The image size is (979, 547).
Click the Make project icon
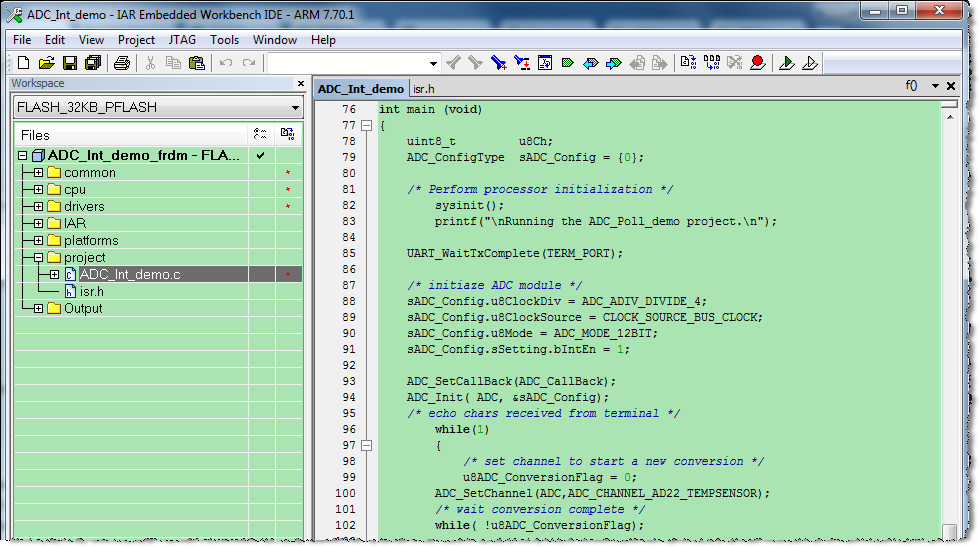tap(712, 63)
